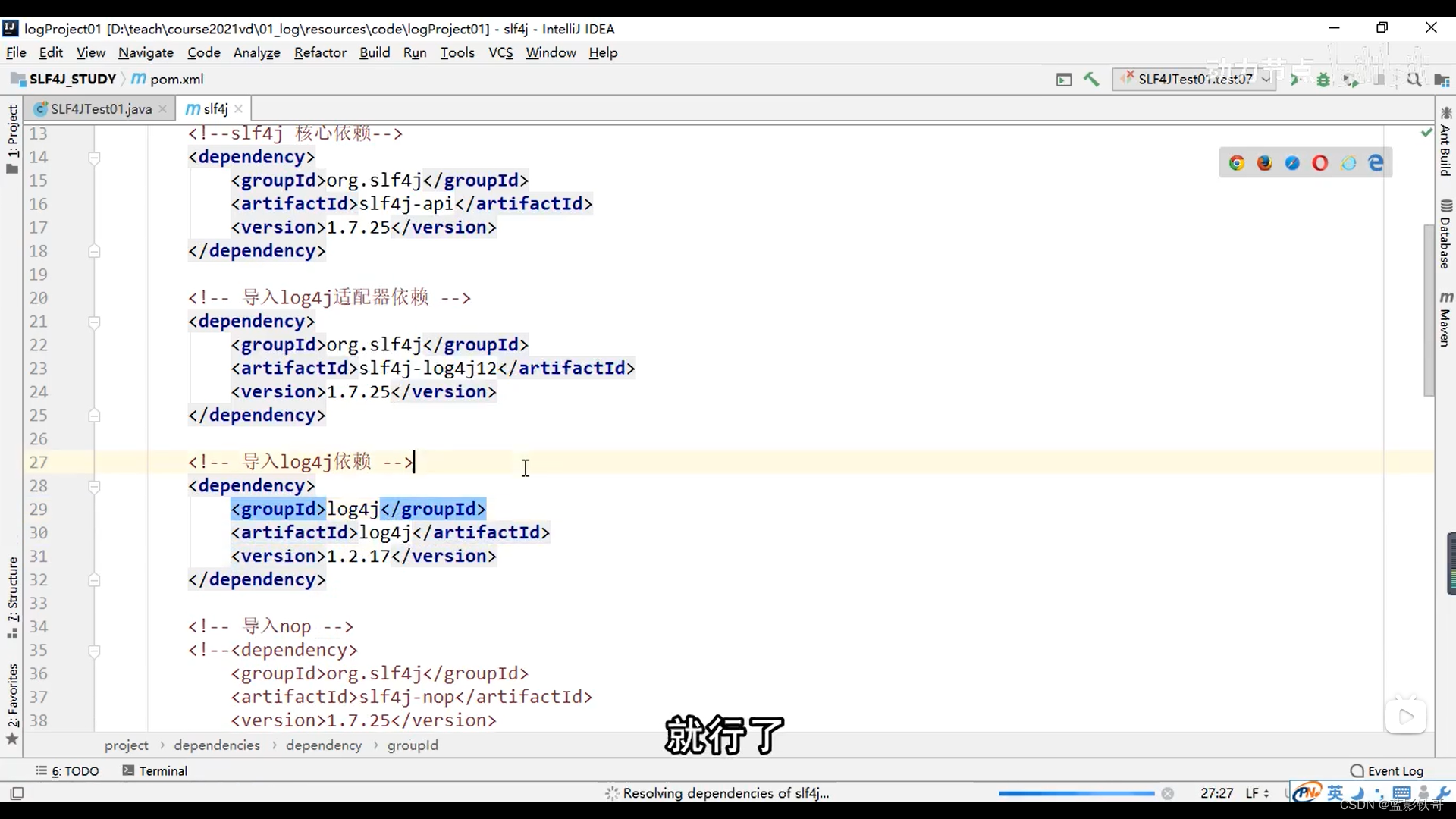Collapse dependency fold end at line 25
1456x819 pixels.
(94, 416)
